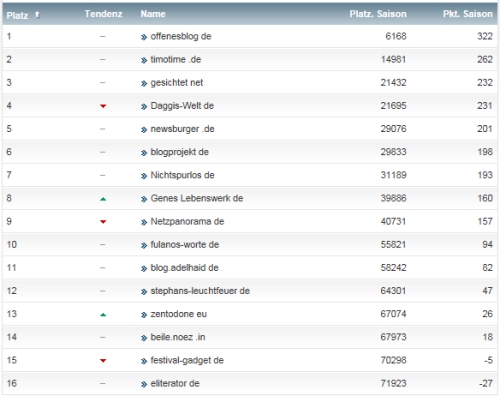The image size is (500, 396).
Task: Open the blogprojekt de link
Action: point(180,152)
